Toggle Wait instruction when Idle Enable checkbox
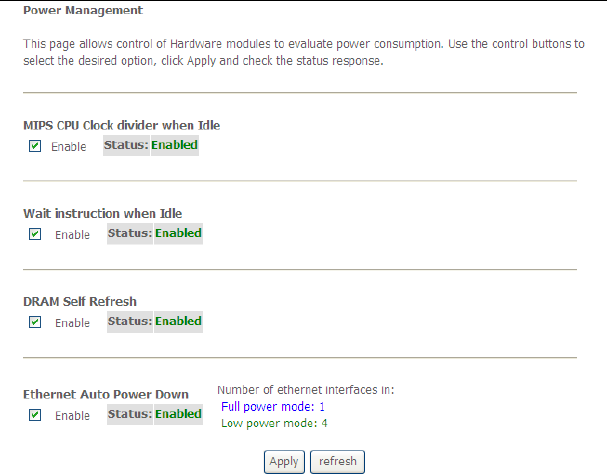 pos(35,234)
